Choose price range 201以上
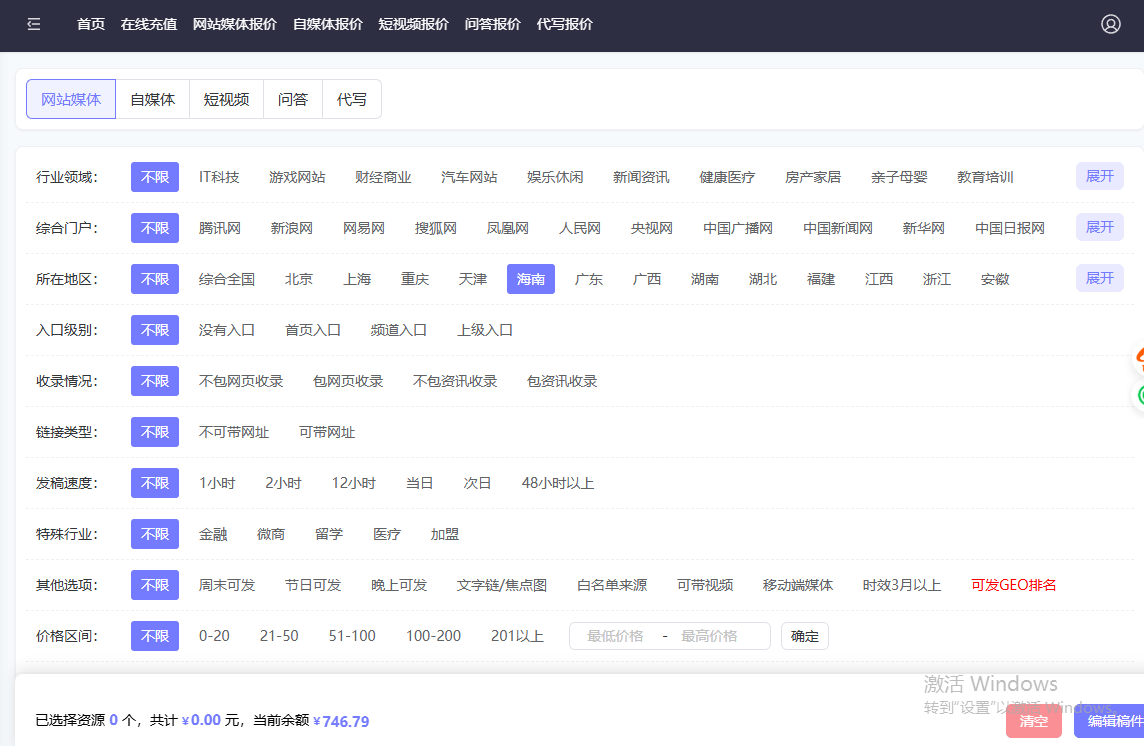Image resolution: width=1144 pixels, height=746 pixels. pyautogui.click(x=517, y=637)
